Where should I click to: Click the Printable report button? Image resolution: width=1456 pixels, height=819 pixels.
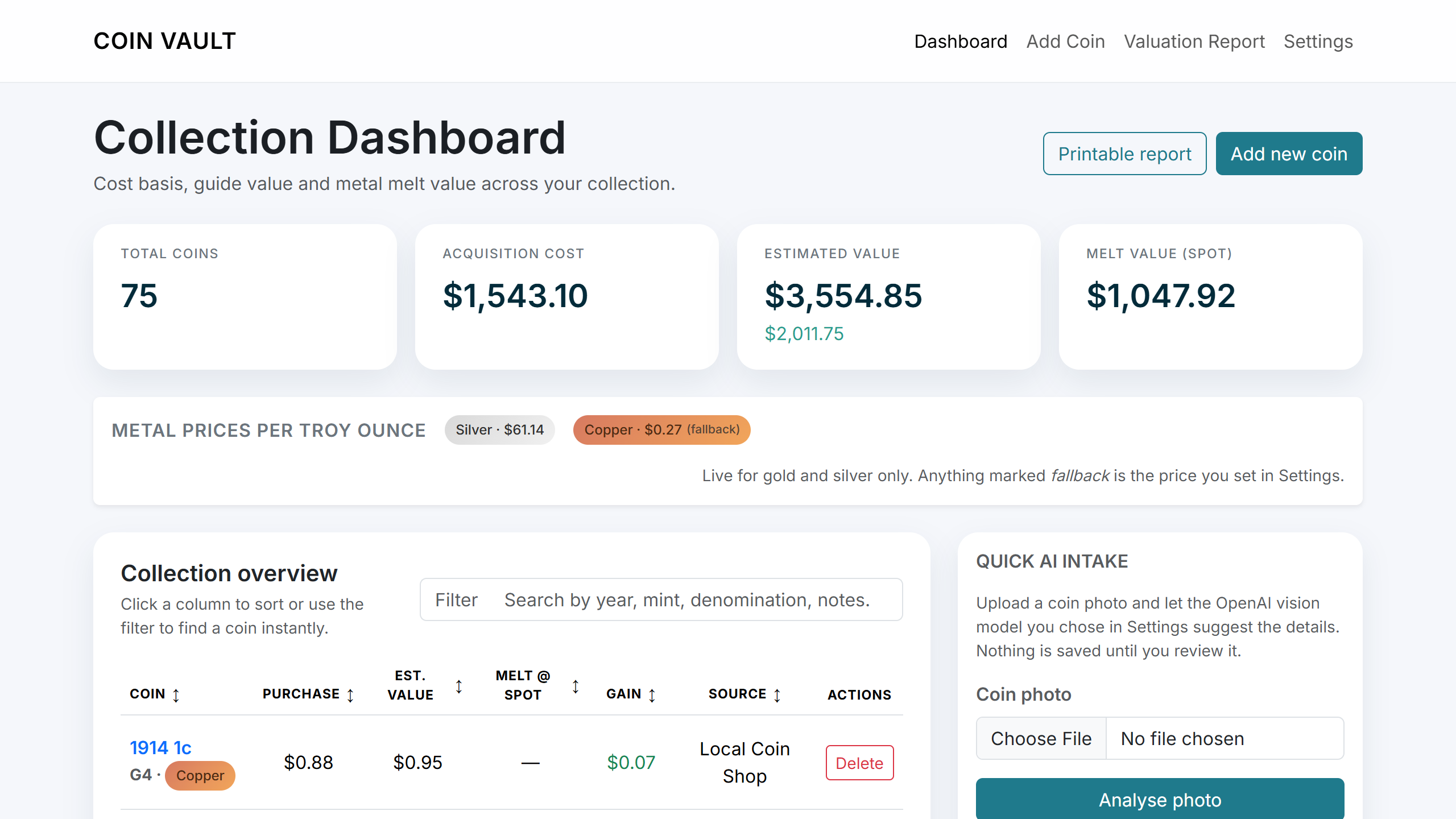(x=1124, y=154)
